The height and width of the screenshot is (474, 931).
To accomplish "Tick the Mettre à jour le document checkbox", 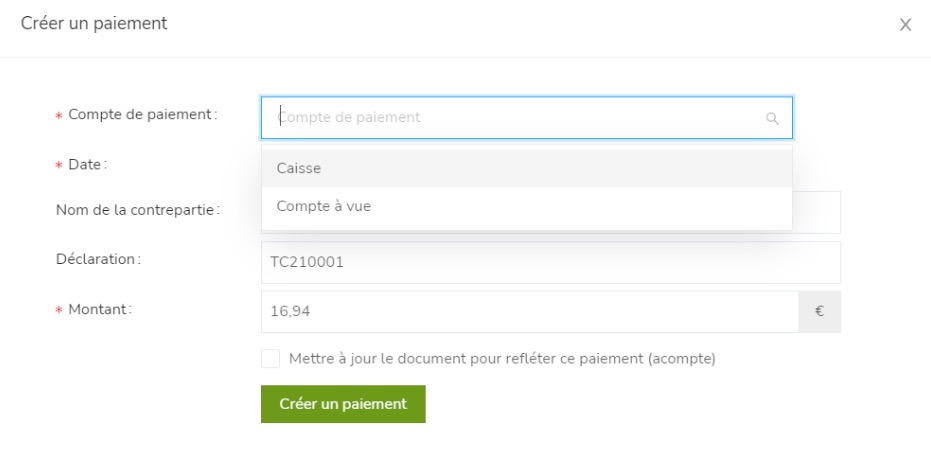I will (x=270, y=358).
